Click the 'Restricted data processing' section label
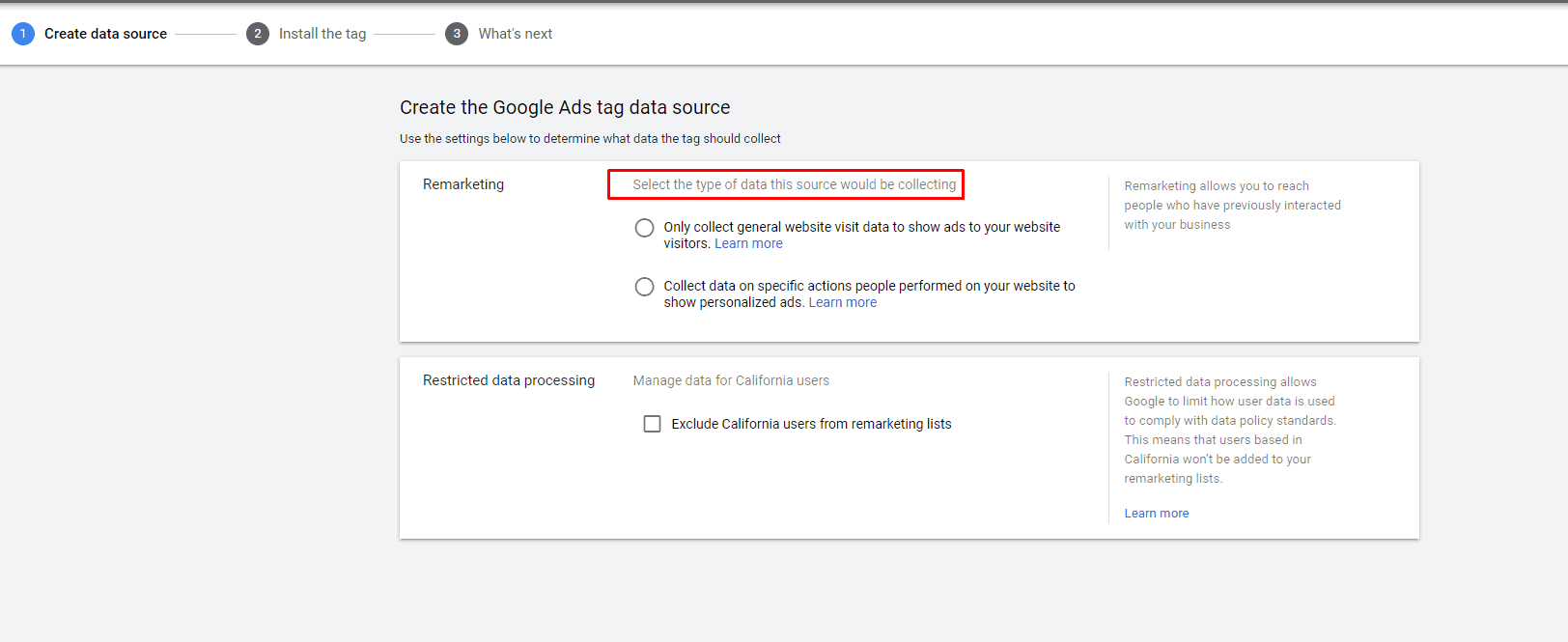Viewport: 1568px width, 642px height. tap(509, 380)
